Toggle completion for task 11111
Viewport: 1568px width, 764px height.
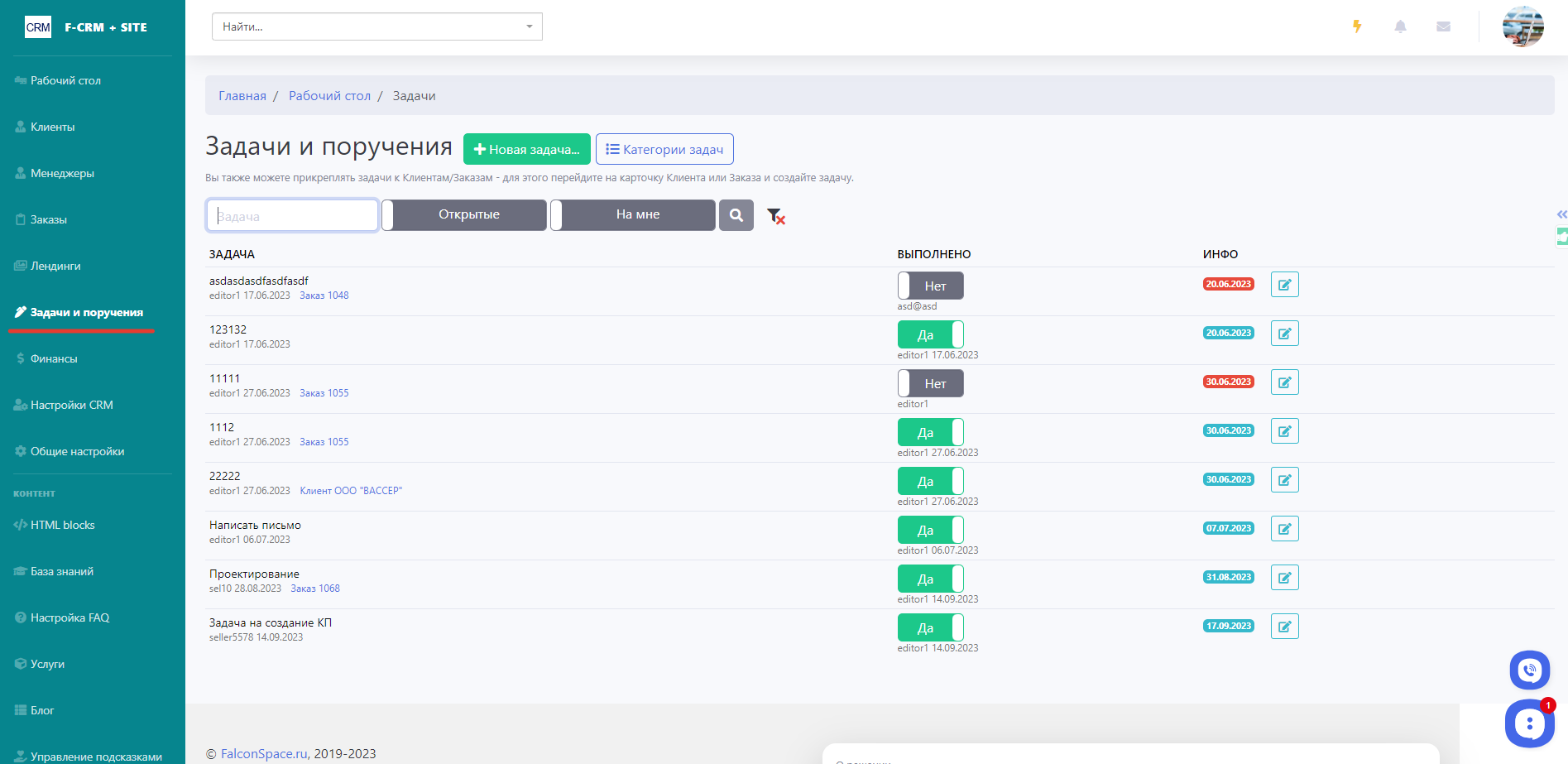[x=930, y=383]
